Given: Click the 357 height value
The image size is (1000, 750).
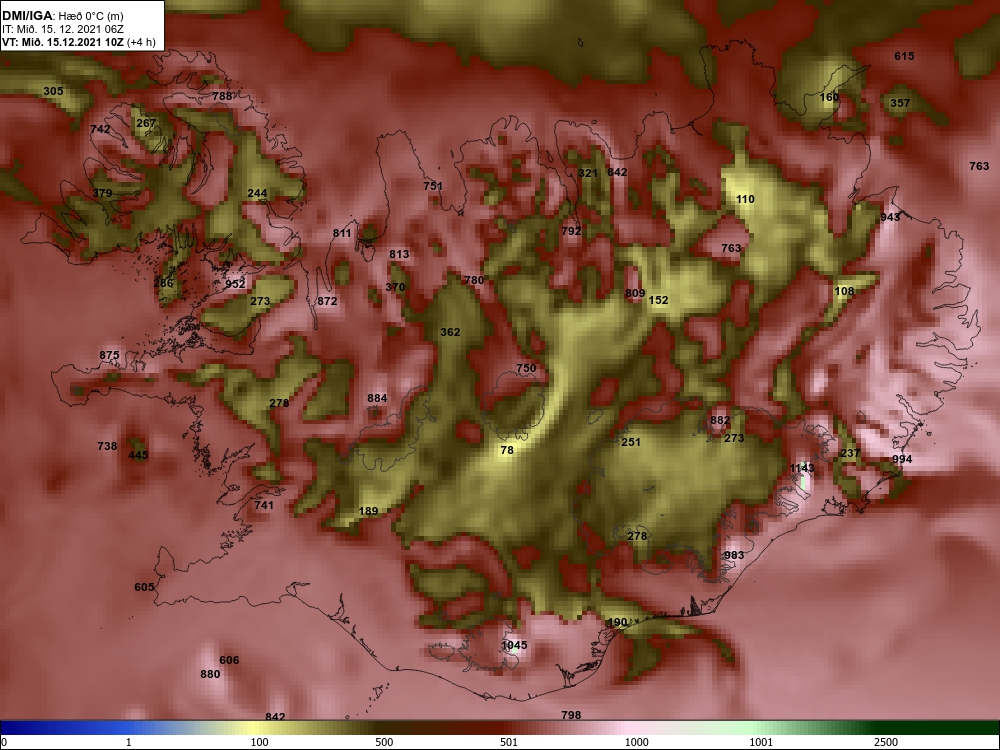Looking at the screenshot, I should pyautogui.click(x=900, y=103).
